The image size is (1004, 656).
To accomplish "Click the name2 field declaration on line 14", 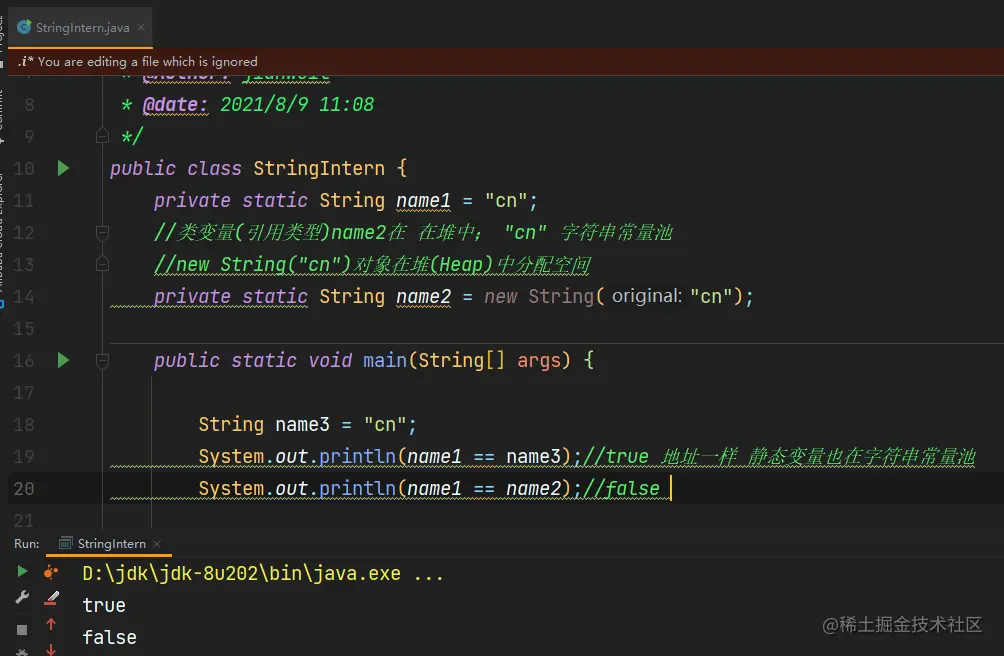I will point(423,297).
